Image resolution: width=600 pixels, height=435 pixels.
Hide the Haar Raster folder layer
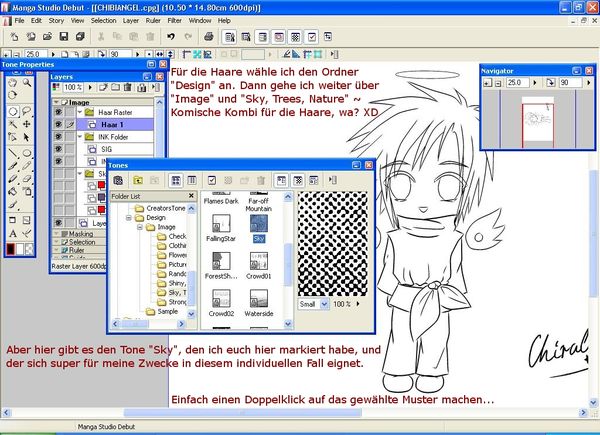[58, 112]
